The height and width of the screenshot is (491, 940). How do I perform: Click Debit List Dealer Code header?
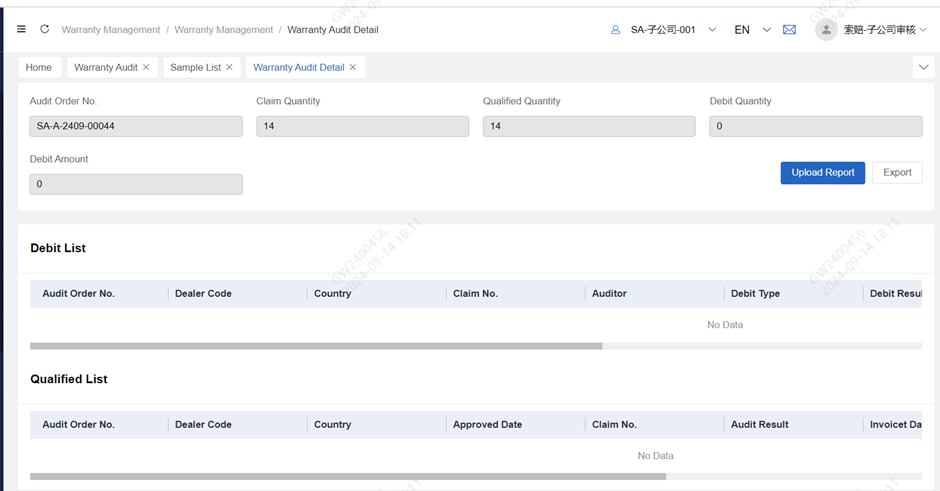pos(203,294)
